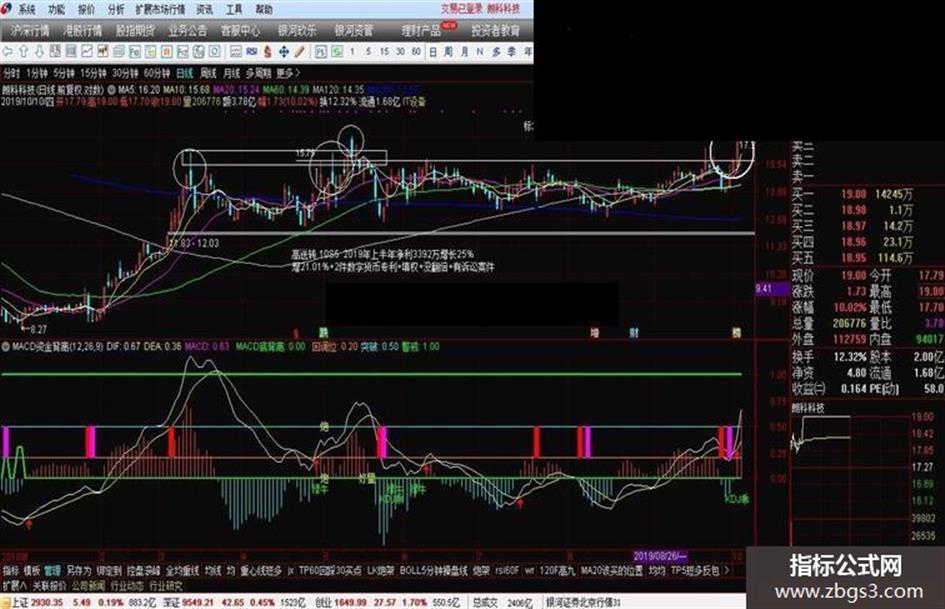Image resolution: width=945 pixels, height=609 pixels.
Task: Select the 5-minute period toolbar button
Action: tap(368, 52)
